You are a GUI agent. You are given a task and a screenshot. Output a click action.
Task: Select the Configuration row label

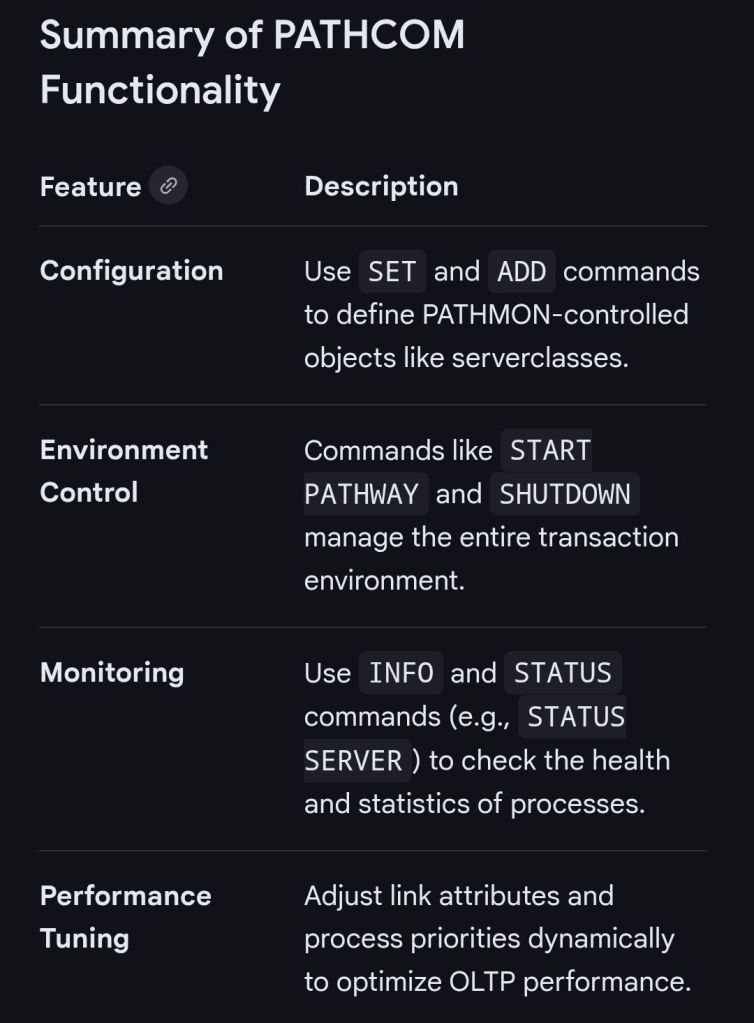click(x=131, y=271)
